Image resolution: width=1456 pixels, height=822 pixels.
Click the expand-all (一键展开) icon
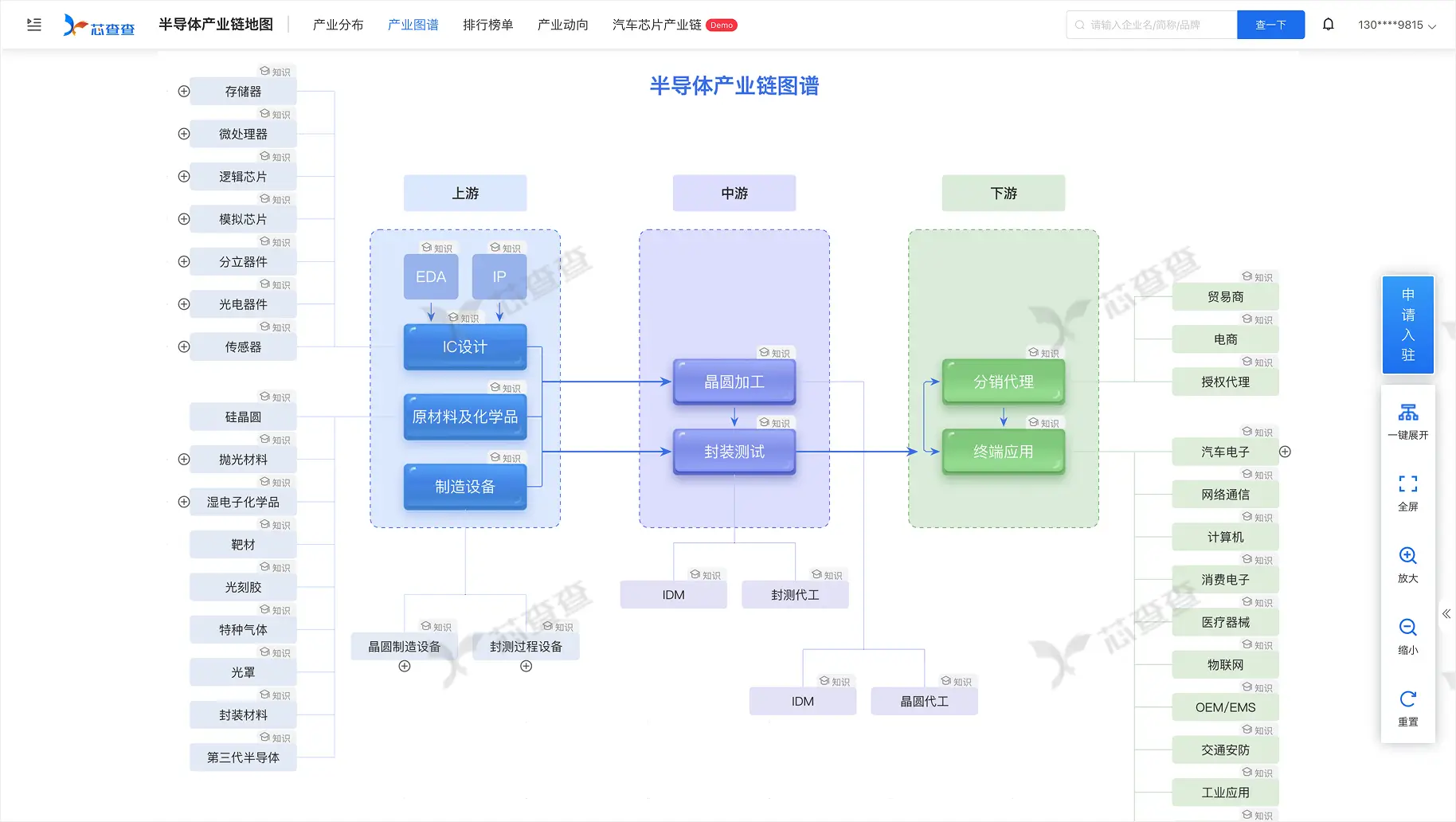1407,413
